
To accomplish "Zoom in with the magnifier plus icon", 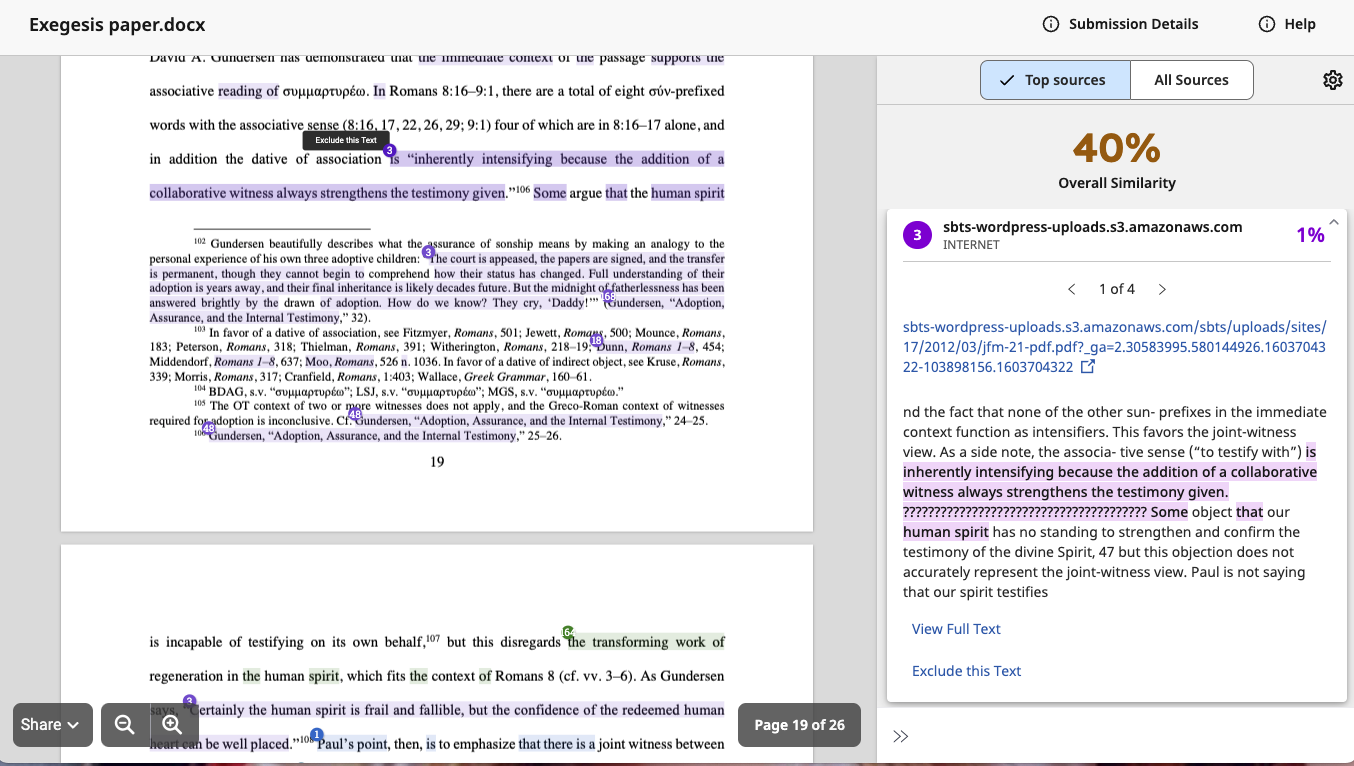I will 171,725.
